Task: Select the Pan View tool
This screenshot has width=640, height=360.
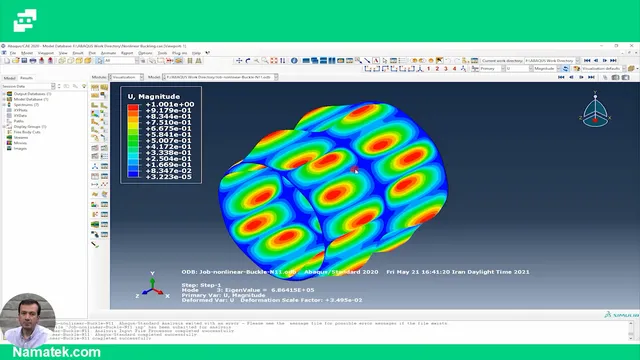Action: [239, 60]
